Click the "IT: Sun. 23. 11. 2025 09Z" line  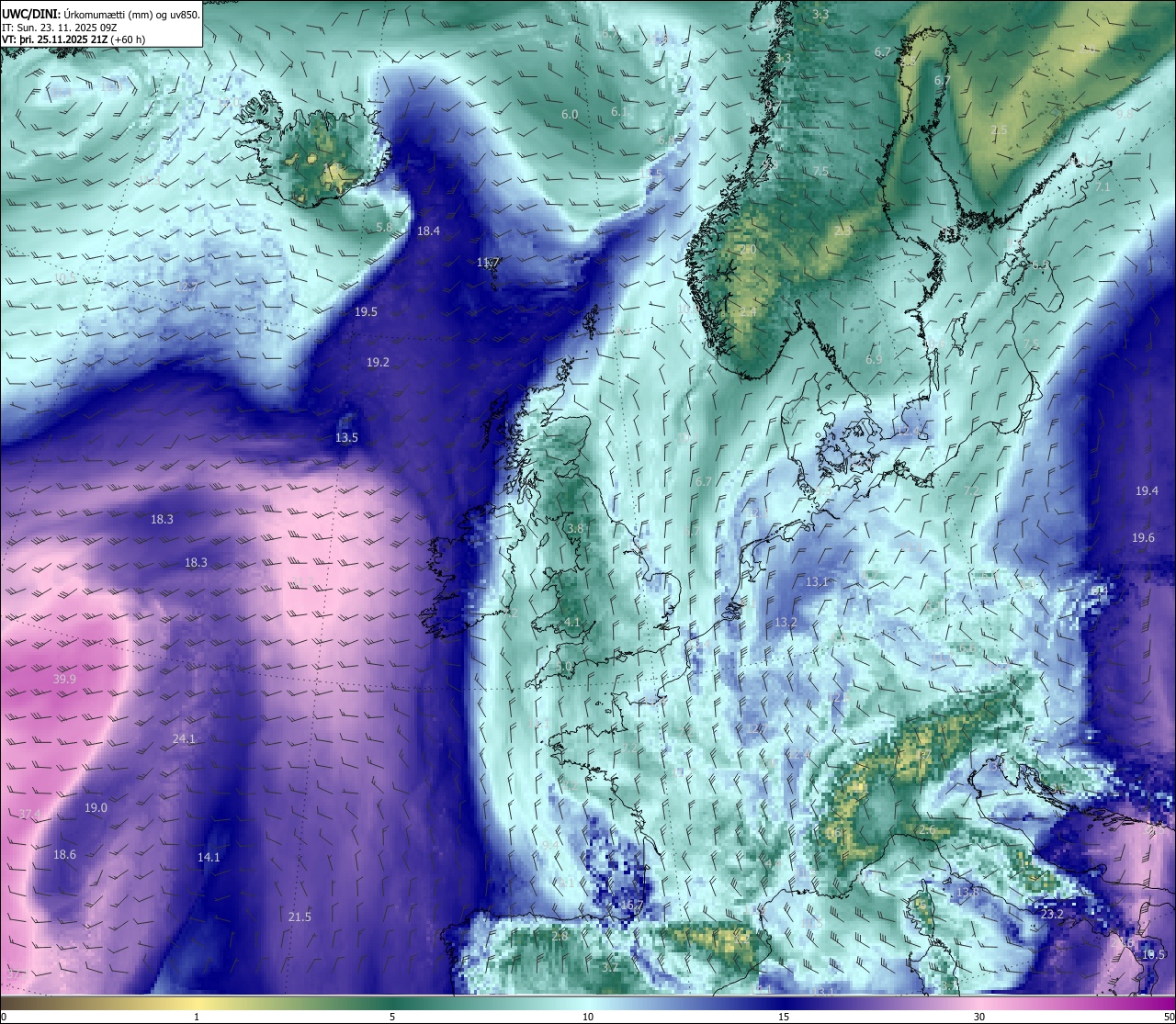60,27
